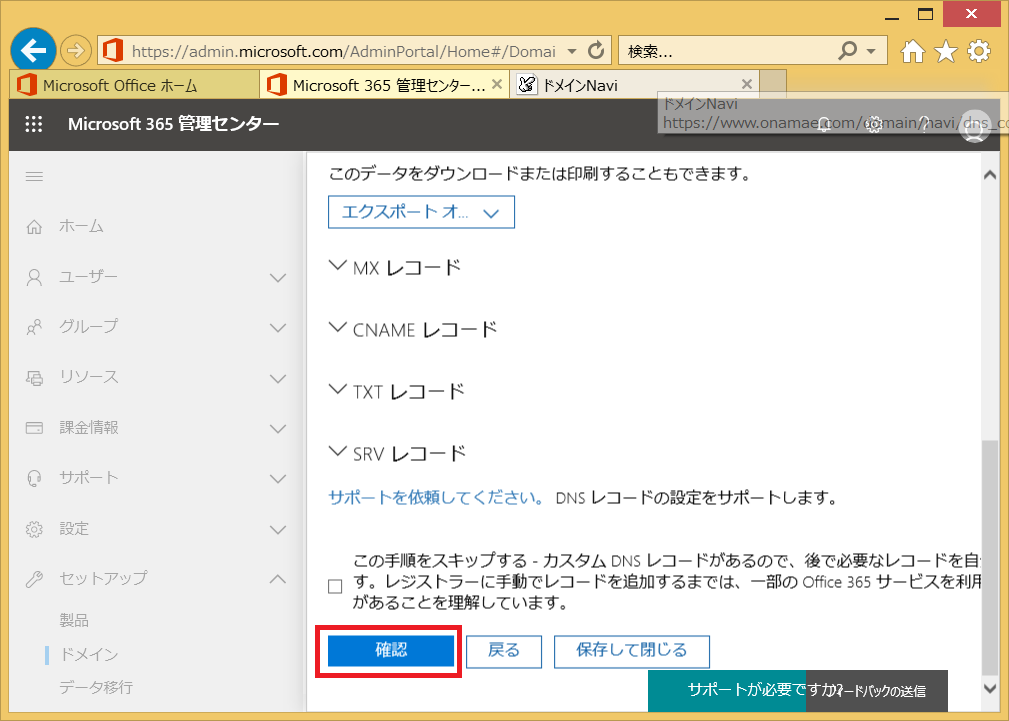Switch to the ドメインNavi tab
The image size is (1009, 721).
pyautogui.click(x=634, y=84)
